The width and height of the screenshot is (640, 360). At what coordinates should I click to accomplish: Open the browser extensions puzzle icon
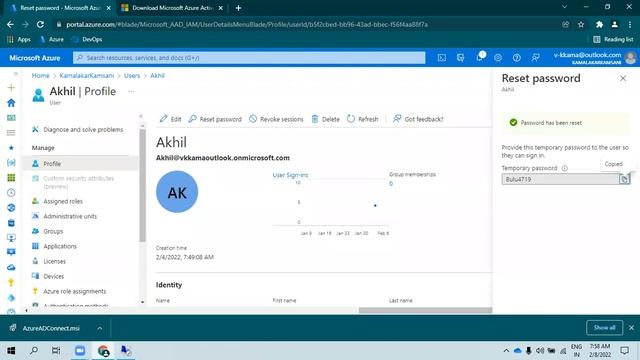click(x=599, y=24)
